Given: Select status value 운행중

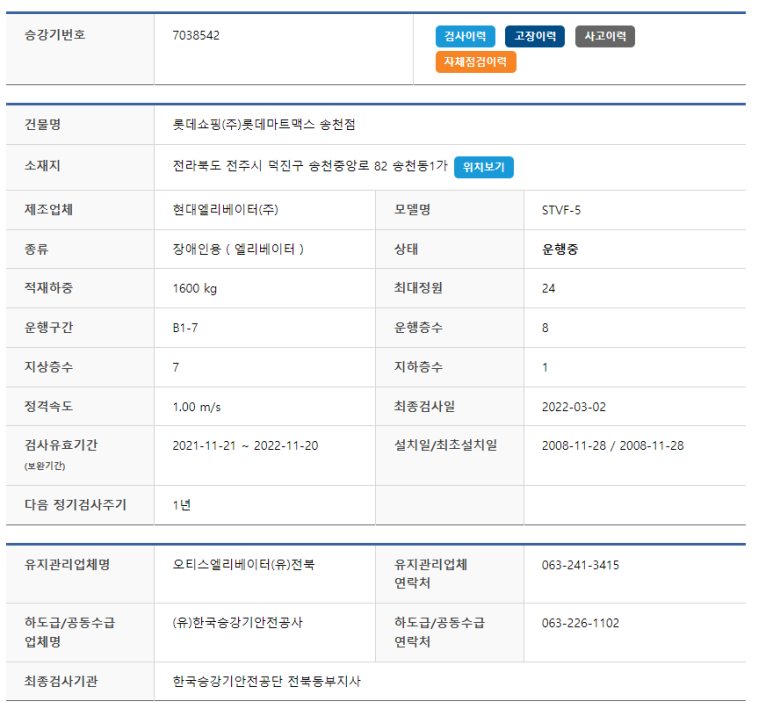Looking at the screenshot, I should [560, 250].
